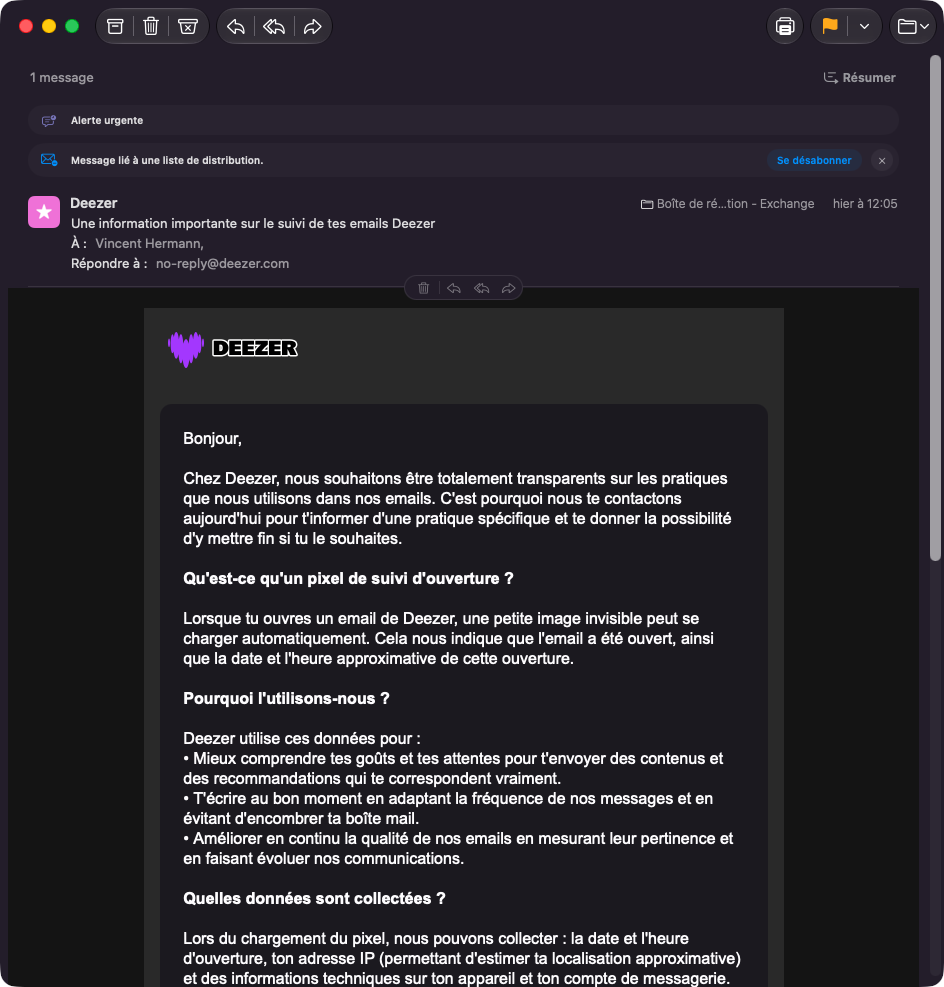Image resolution: width=944 pixels, height=987 pixels.
Task: Open the flag color dropdown chevron
Action: [865, 26]
